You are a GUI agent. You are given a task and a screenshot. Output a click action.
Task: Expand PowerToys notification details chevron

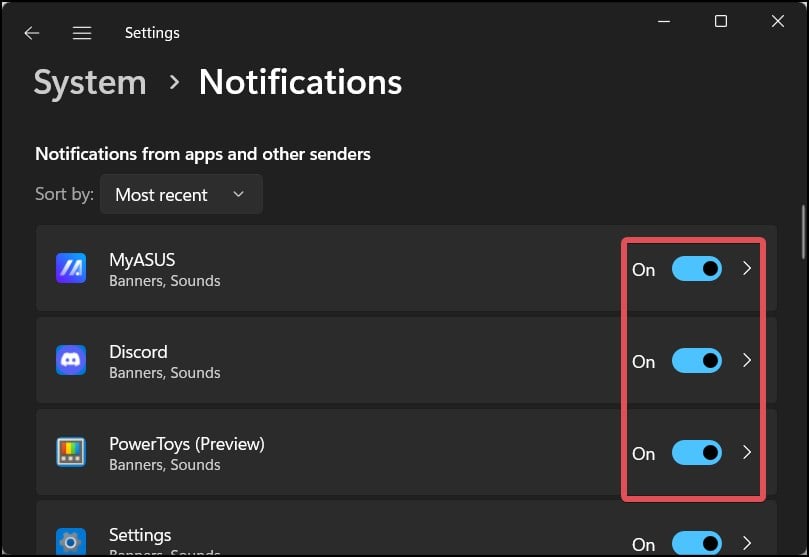tap(747, 452)
